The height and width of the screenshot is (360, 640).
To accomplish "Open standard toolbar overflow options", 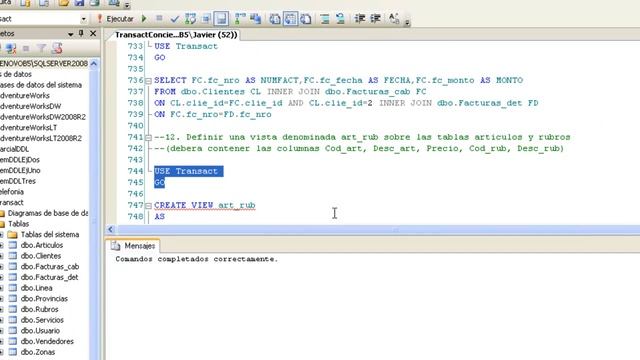I will point(127,5).
